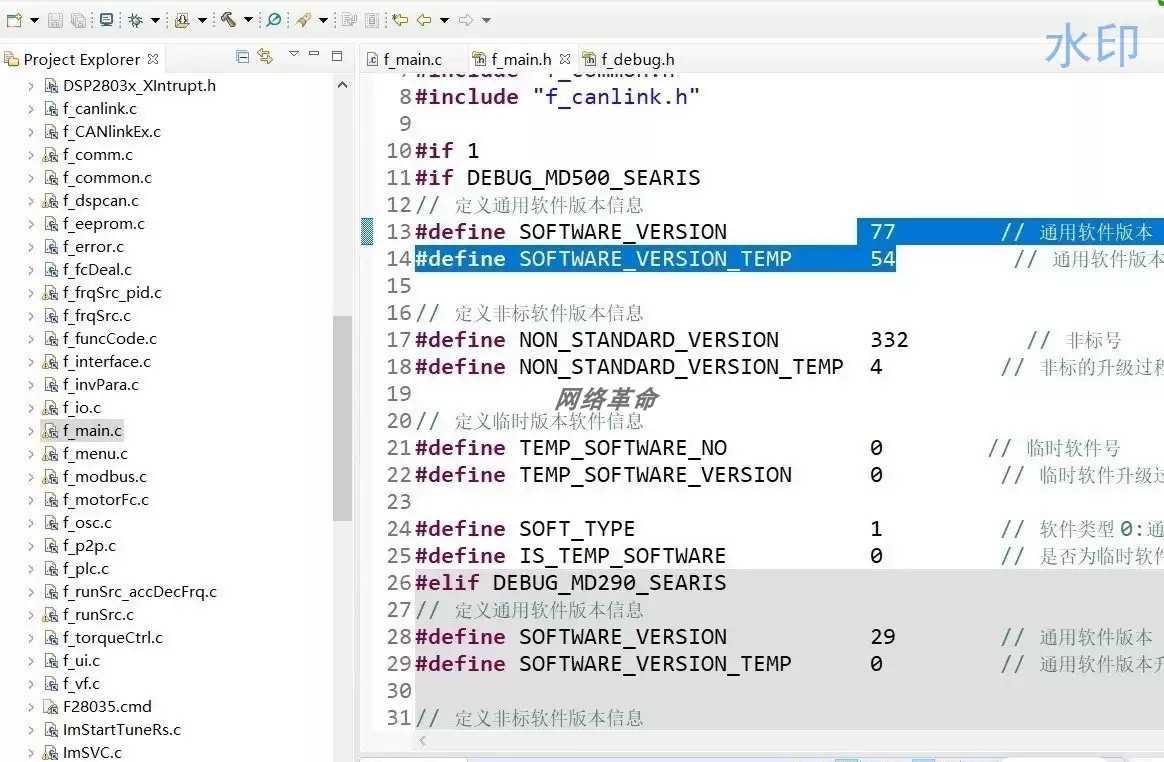This screenshot has width=1164, height=762.
Task: Click the editor horizontal scroll left arrow
Action: 423,741
